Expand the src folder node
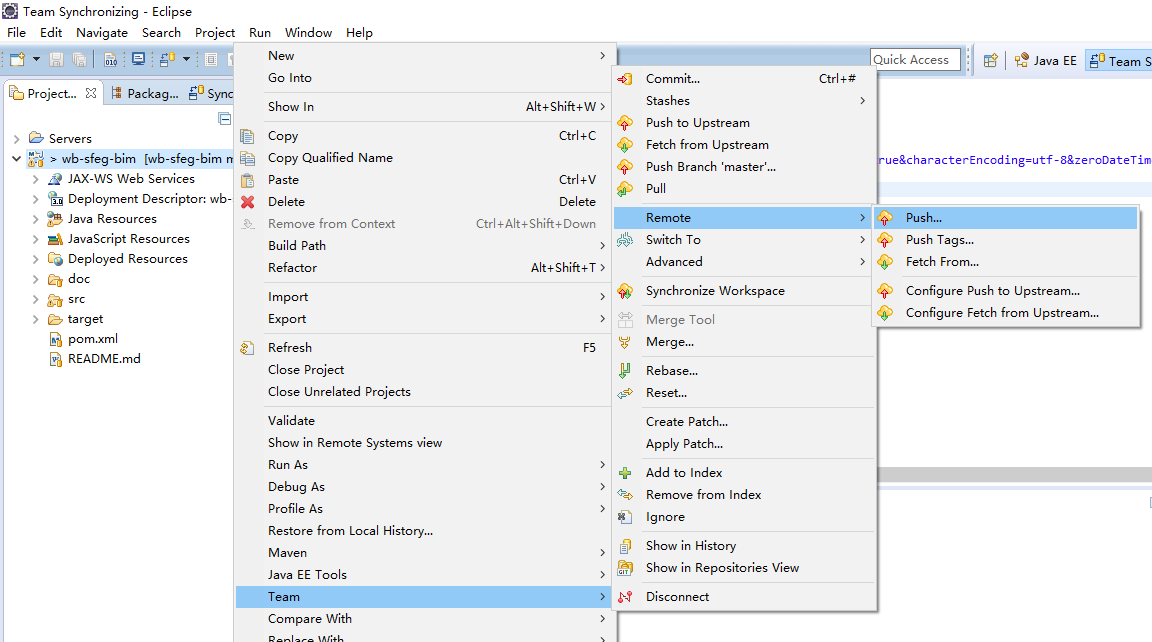 tap(35, 300)
